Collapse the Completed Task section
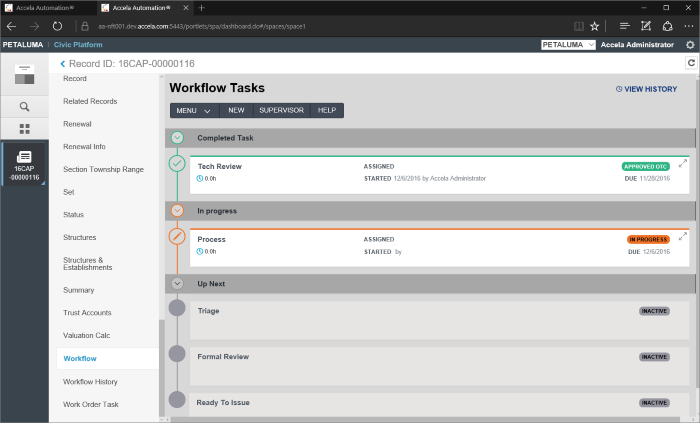Screen dimensions: 700x423 [x=177, y=137]
